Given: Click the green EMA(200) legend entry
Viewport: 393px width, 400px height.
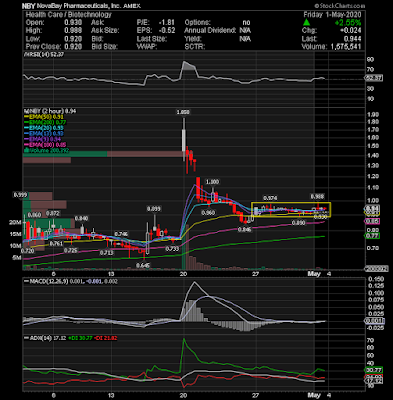Looking at the screenshot, I should pyautogui.click(x=45, y=122).
